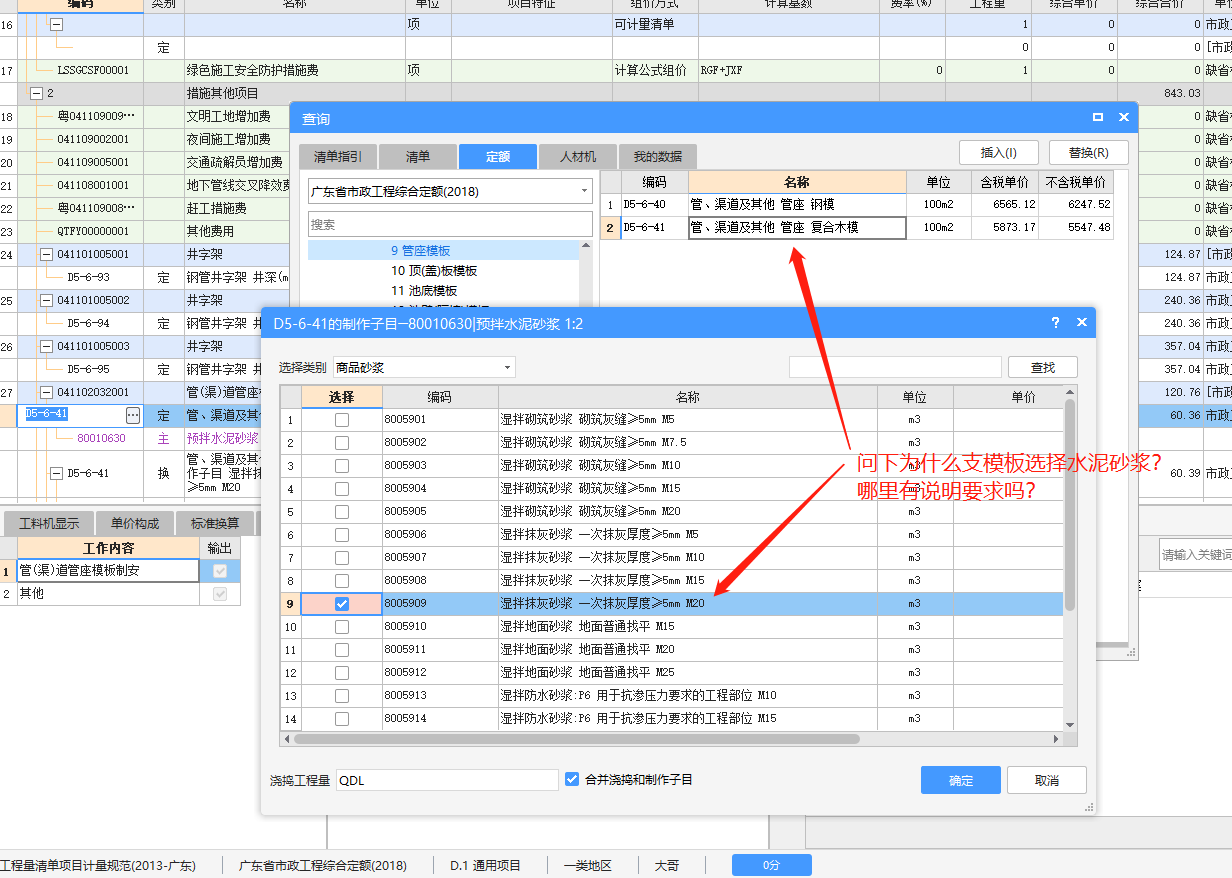Click the 80010630 main material code

point(101,438)
